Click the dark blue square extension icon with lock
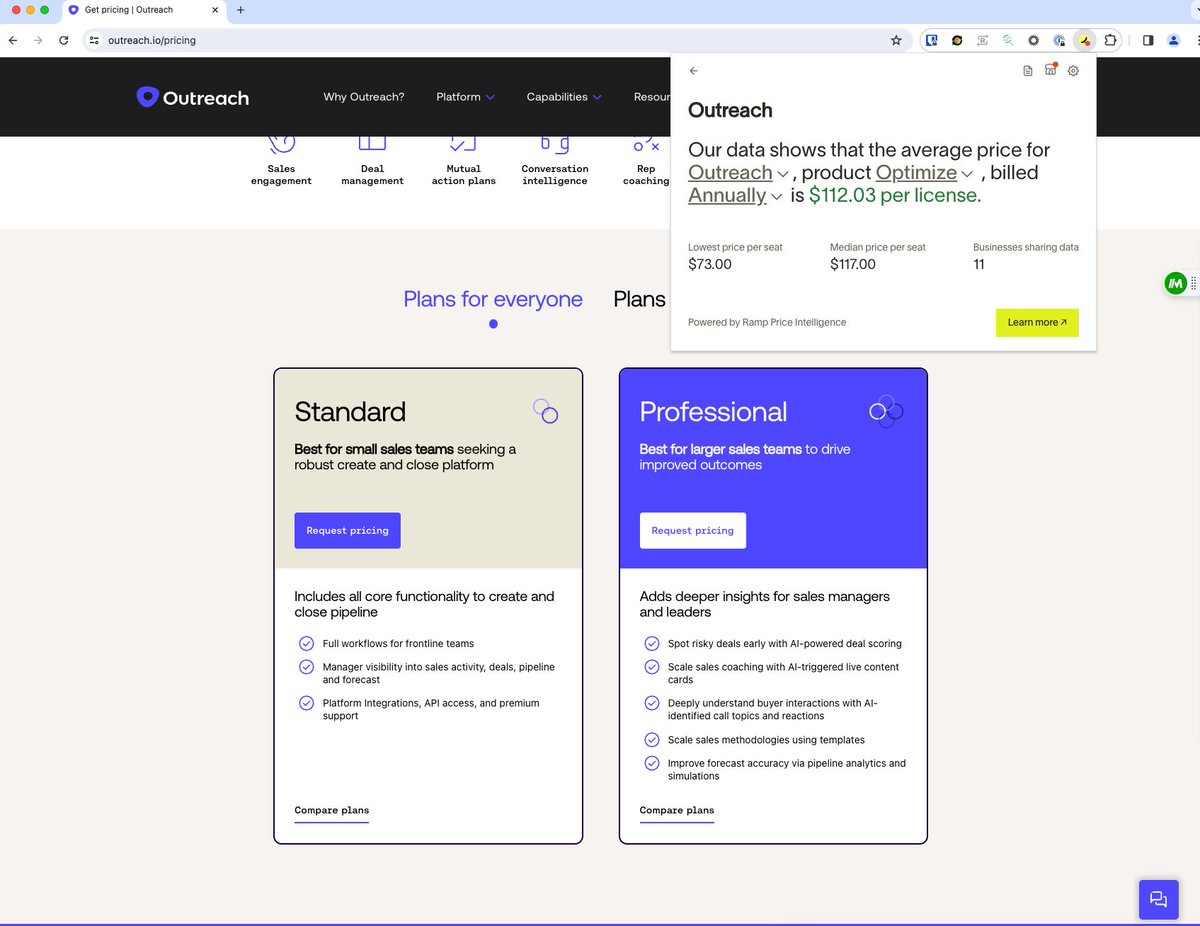 click(x=931, y=40)
